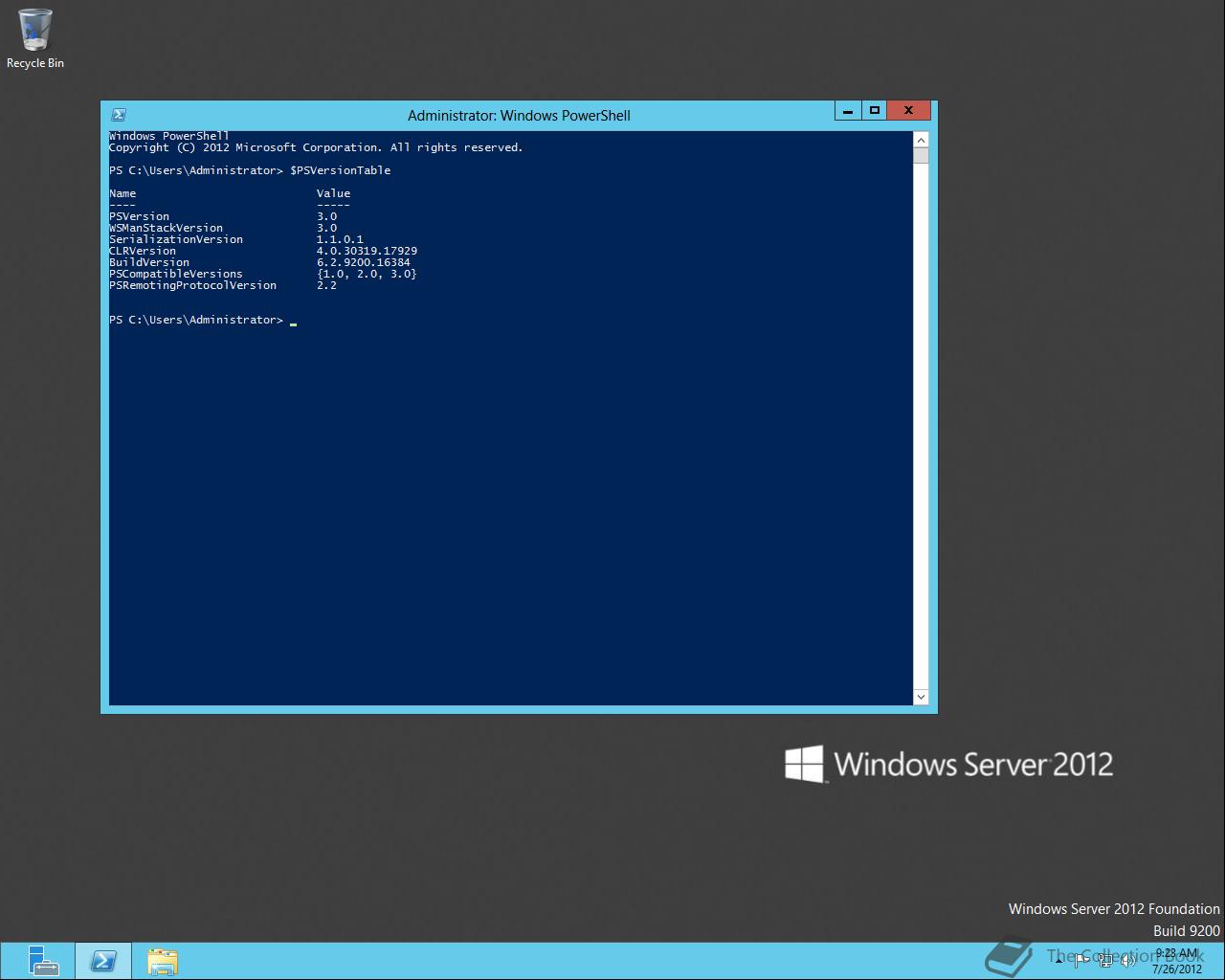Image resolution: width=1225 pixels, height=980 pixels.
Task: Open the network status tray icon
Action: 1105,961
